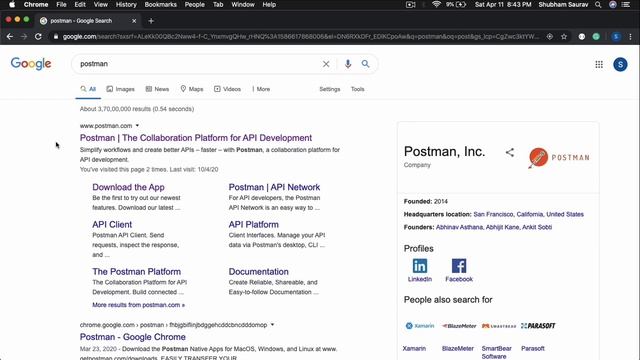
Task: Click Postman logo in knowledge panel
Action: [x=559, y=158]
